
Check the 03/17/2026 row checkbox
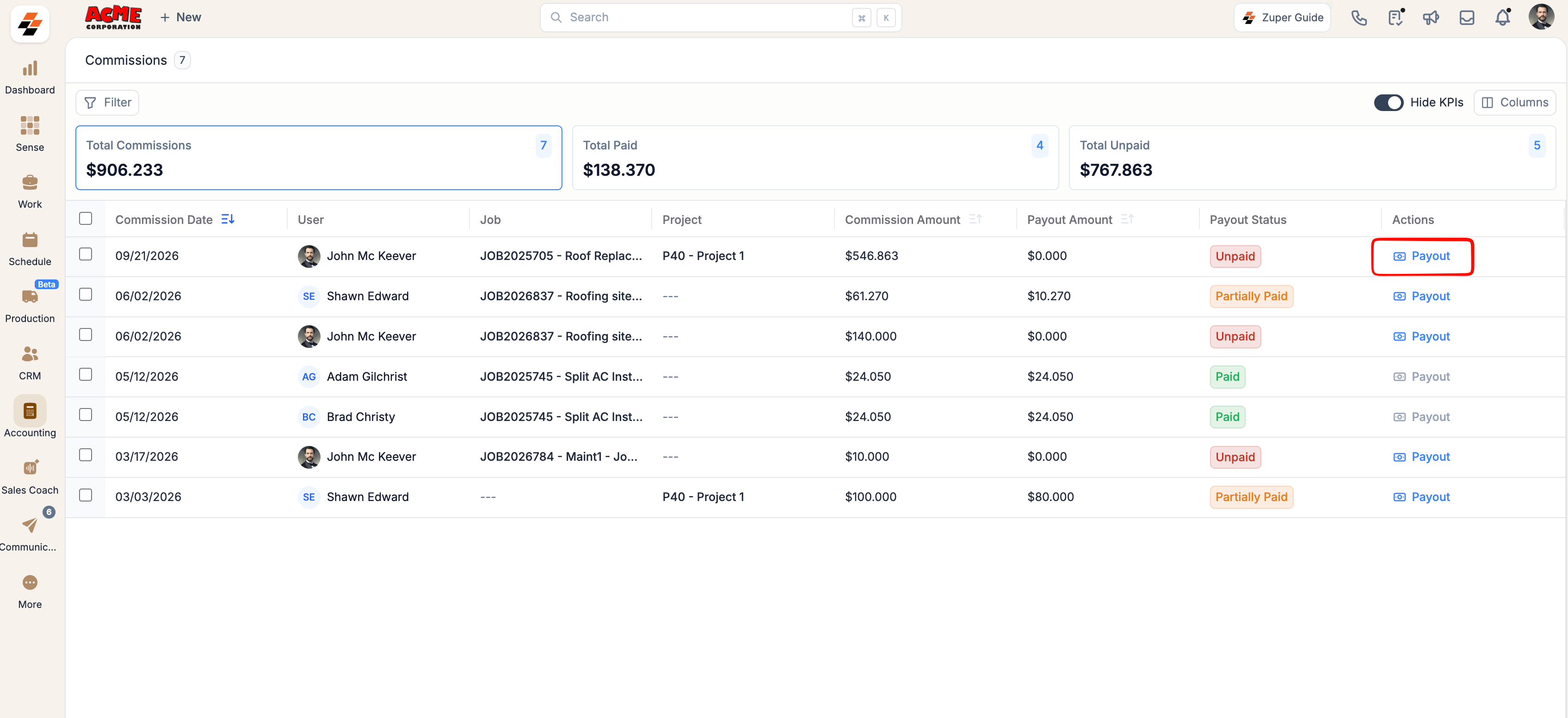click(86, 455)
